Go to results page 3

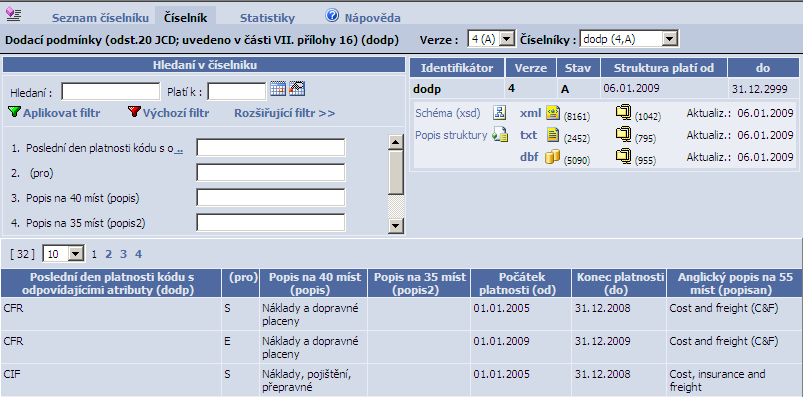[x=123, y=254]
